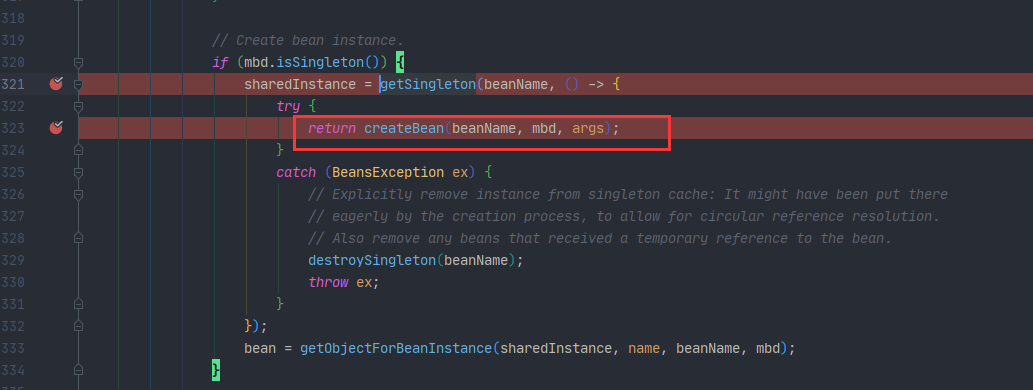
Task: Click line number 333 in the gutter
Action: [13, 348]
